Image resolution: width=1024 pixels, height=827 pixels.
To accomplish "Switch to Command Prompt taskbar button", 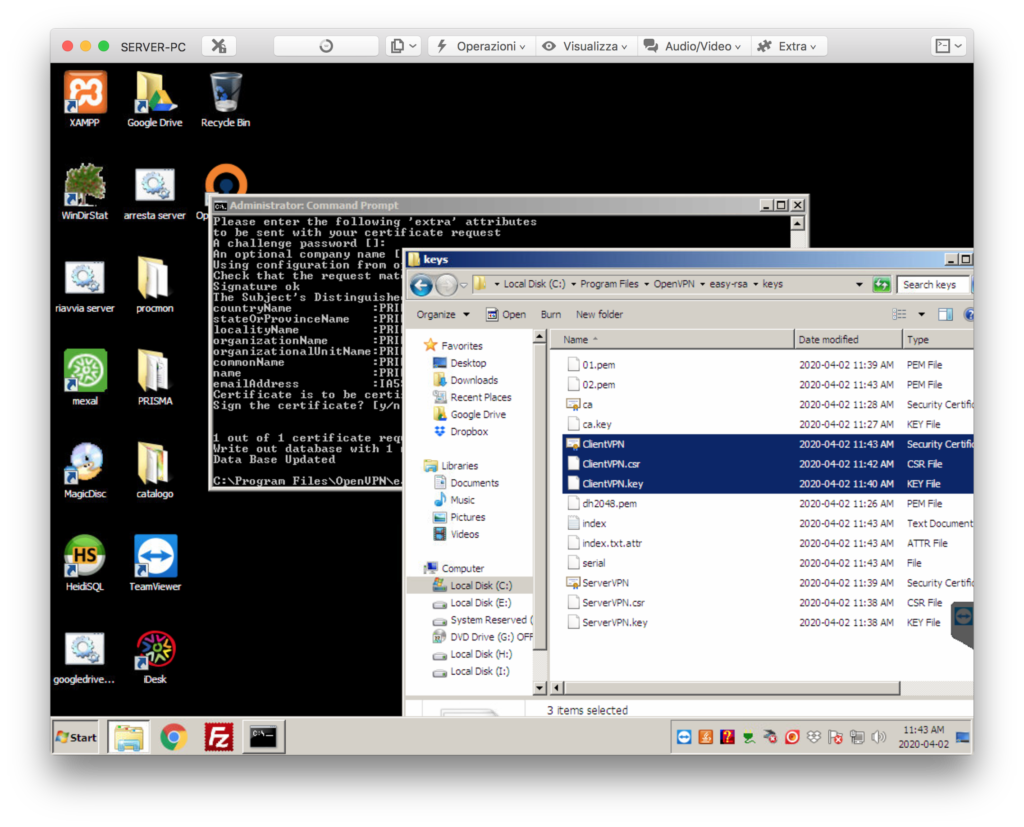I will click(263, 738).
